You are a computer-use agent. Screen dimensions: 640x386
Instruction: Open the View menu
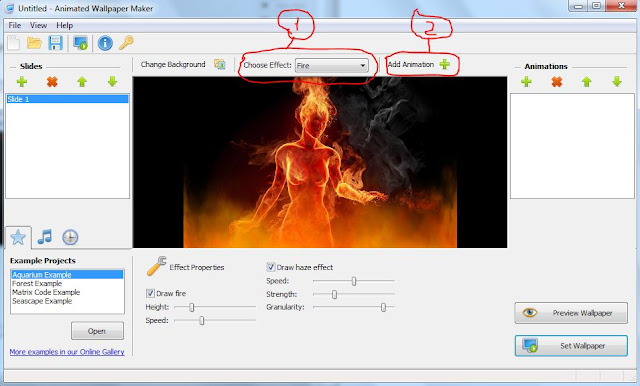pyautogui.click(x=38, y=25)
